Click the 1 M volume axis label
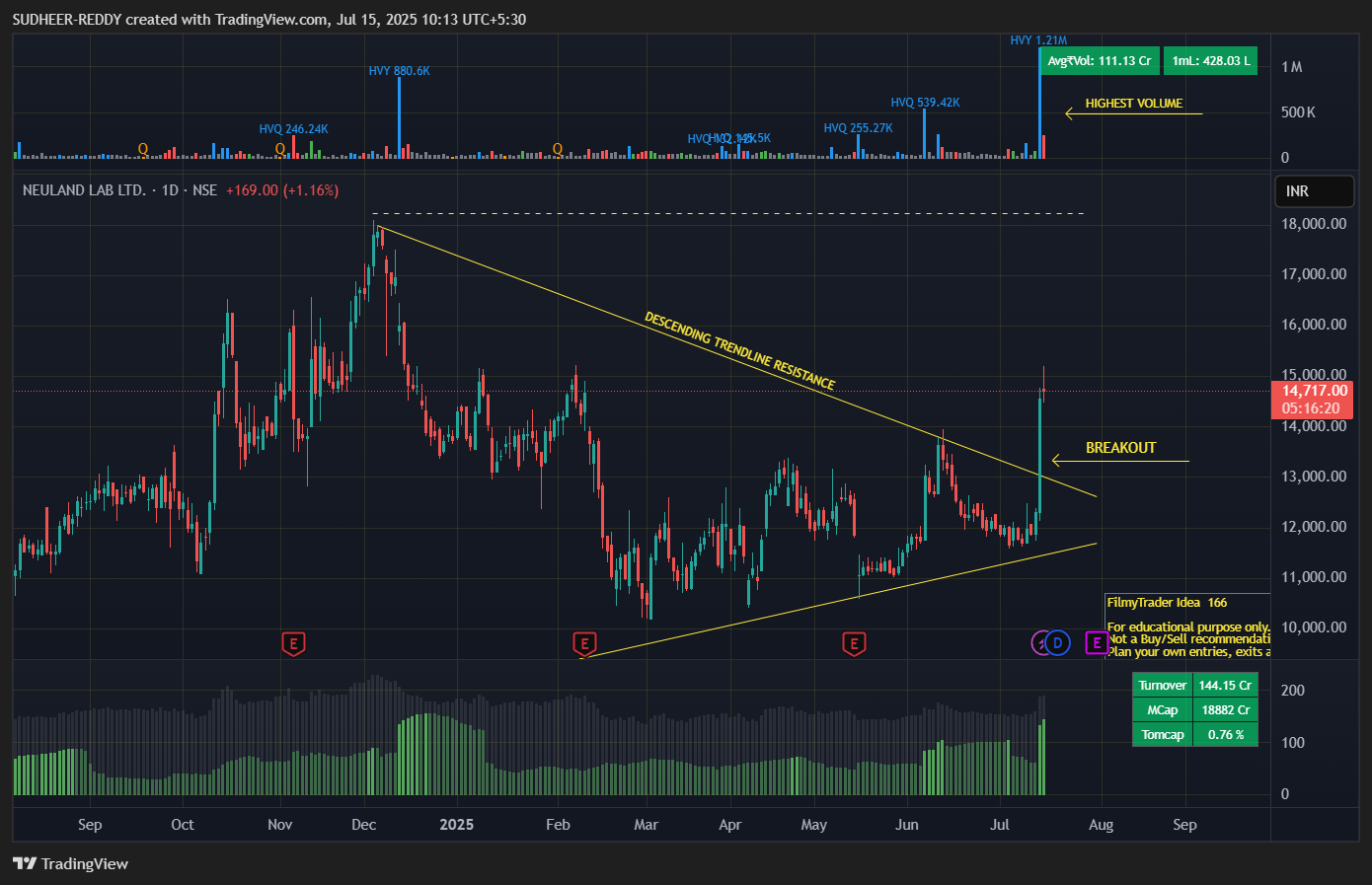1372x885 pixels. (1292, 67)
